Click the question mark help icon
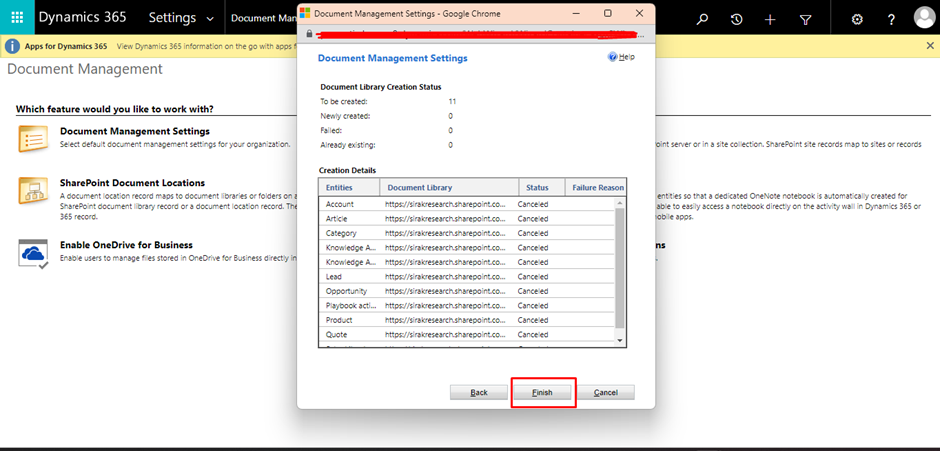Screen dimensions: 940x451 891,19
